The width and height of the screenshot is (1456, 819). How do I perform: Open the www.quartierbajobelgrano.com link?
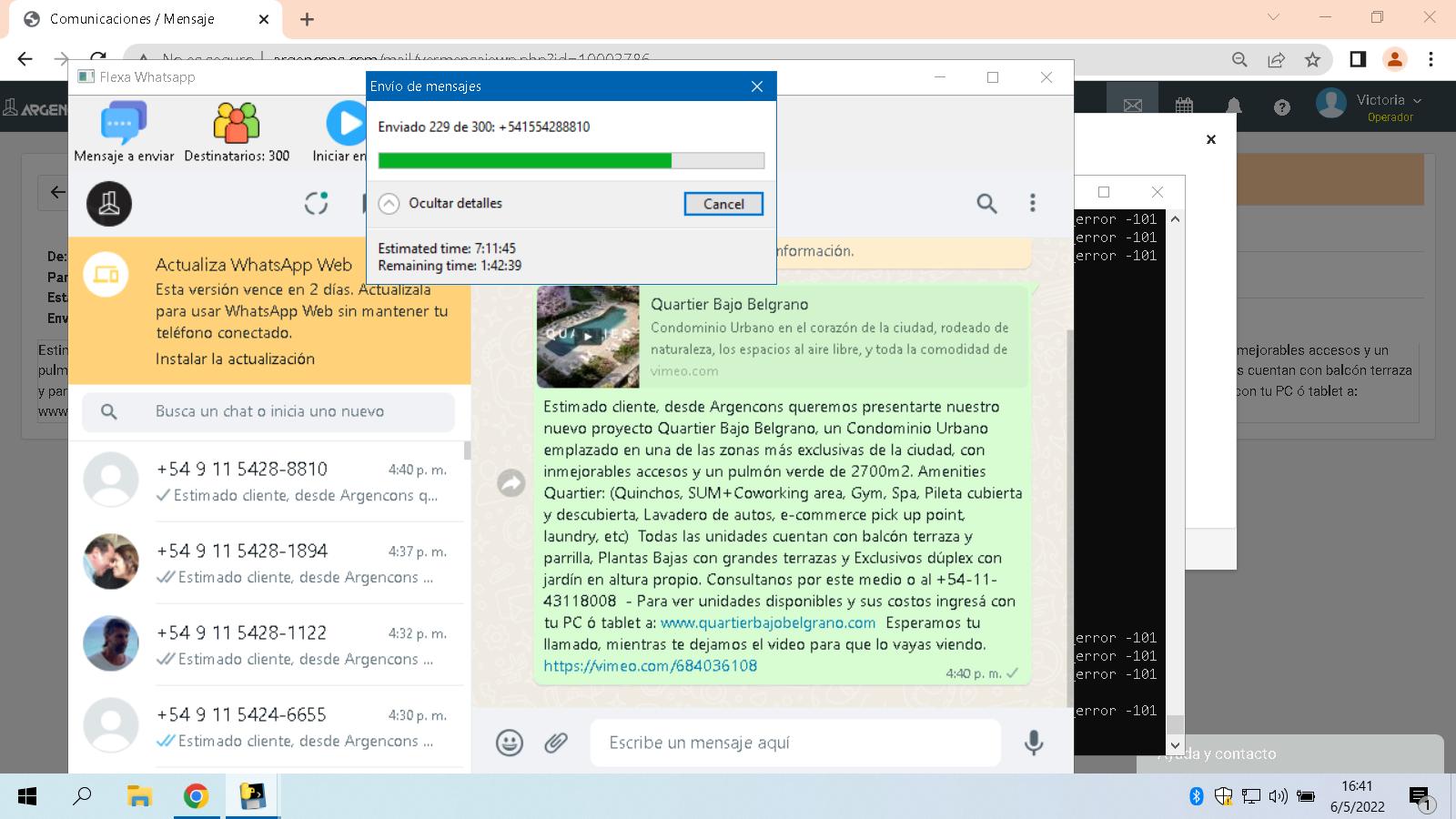coord(768,622)
